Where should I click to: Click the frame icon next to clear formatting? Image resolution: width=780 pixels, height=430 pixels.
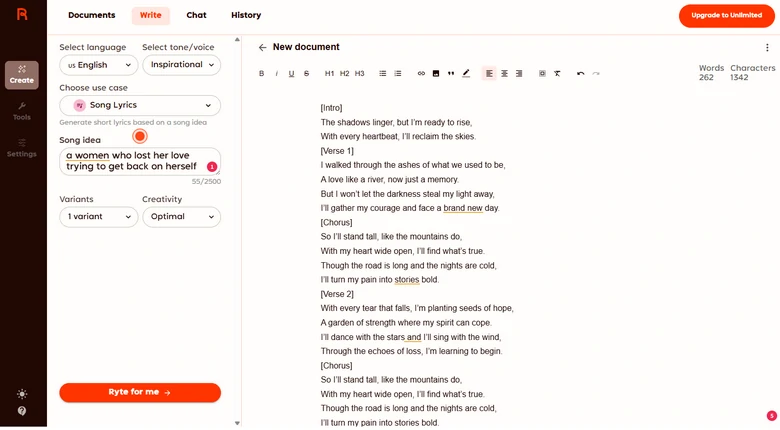(542, 74)
